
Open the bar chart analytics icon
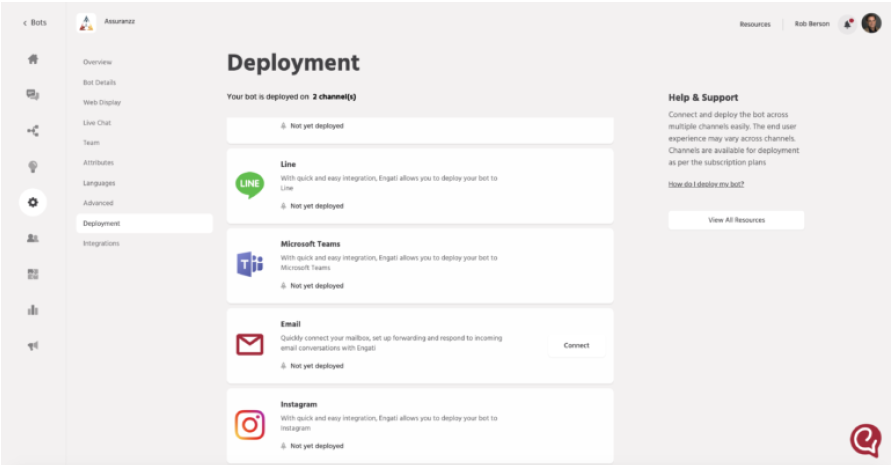[33, 310]
